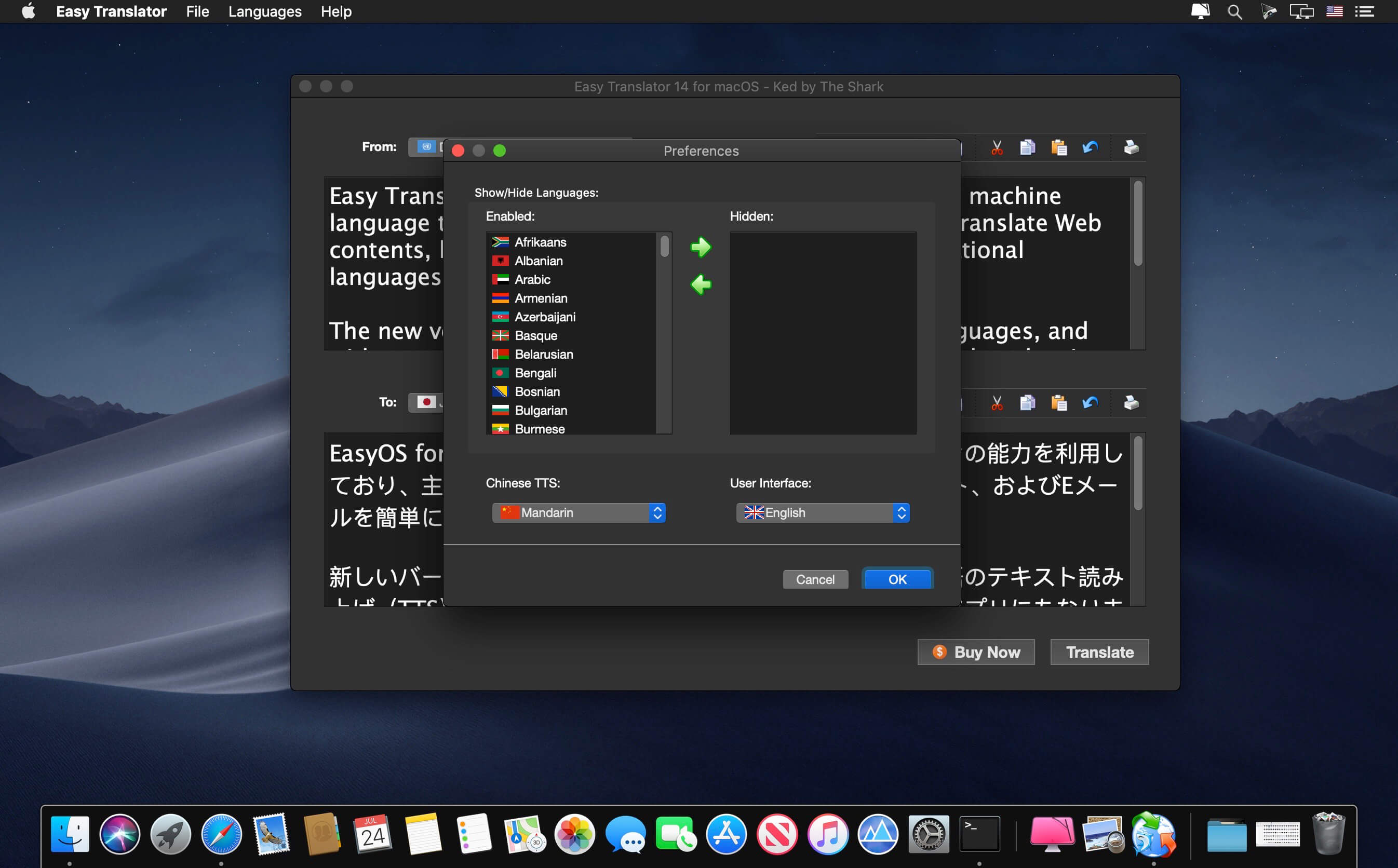
Task: Open the To language dropdown
Action: pyautogui.click(x=426, y=402)
